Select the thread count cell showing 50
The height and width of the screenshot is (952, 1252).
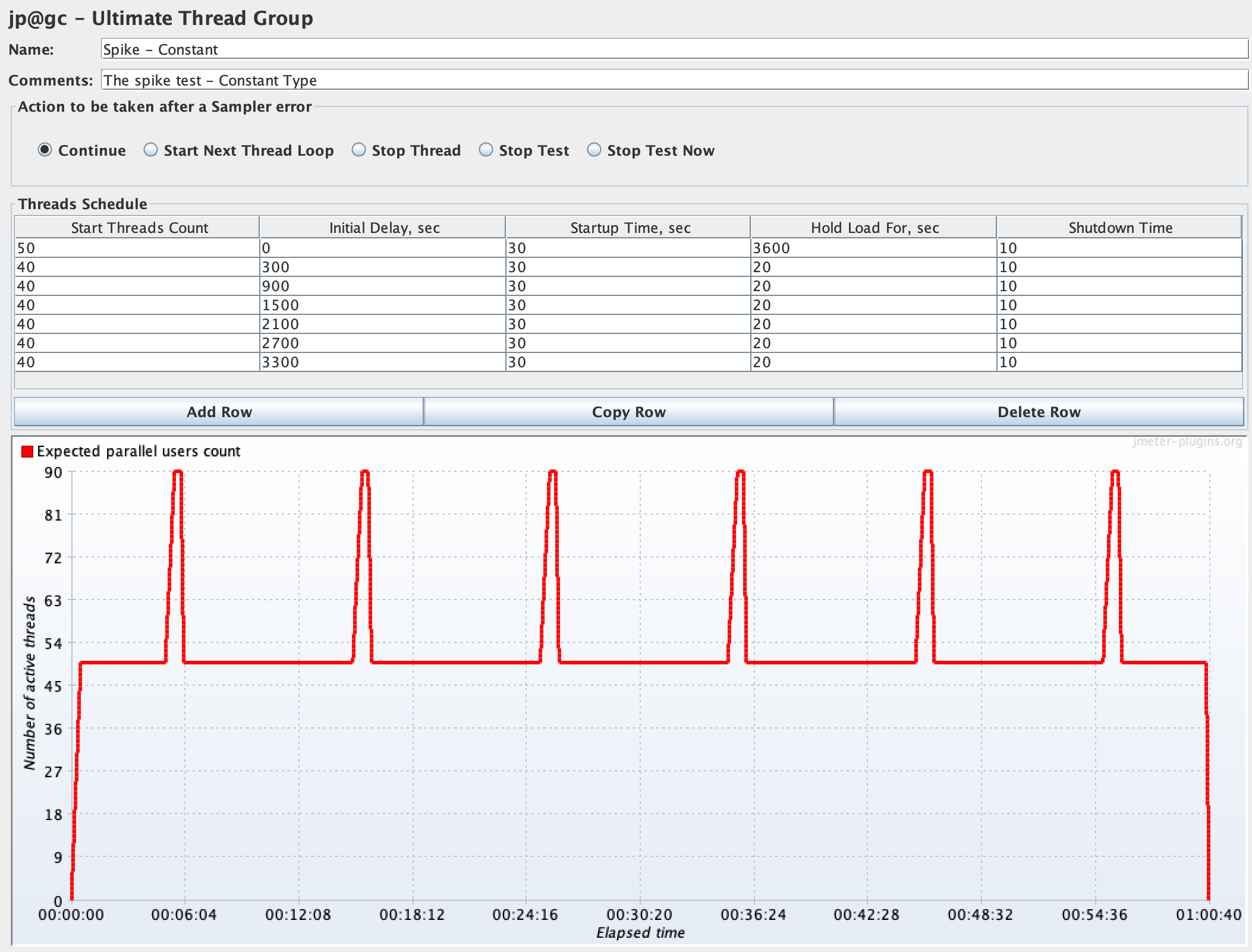click(x=137, y=248)
